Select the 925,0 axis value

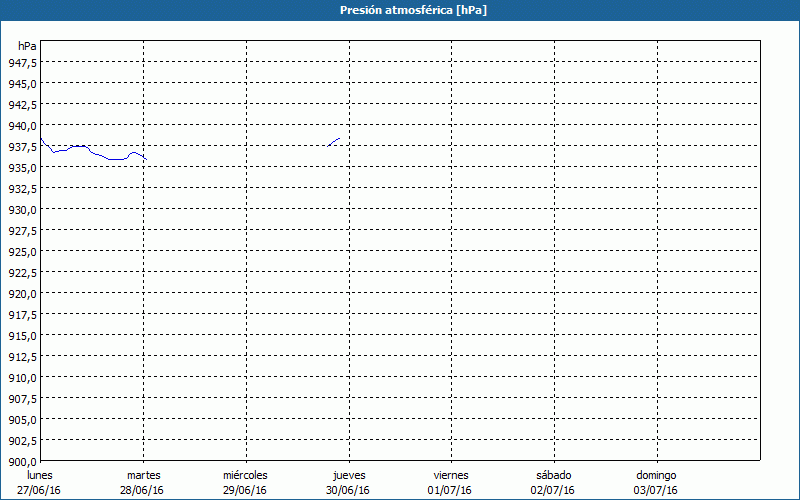click(22, 252)
